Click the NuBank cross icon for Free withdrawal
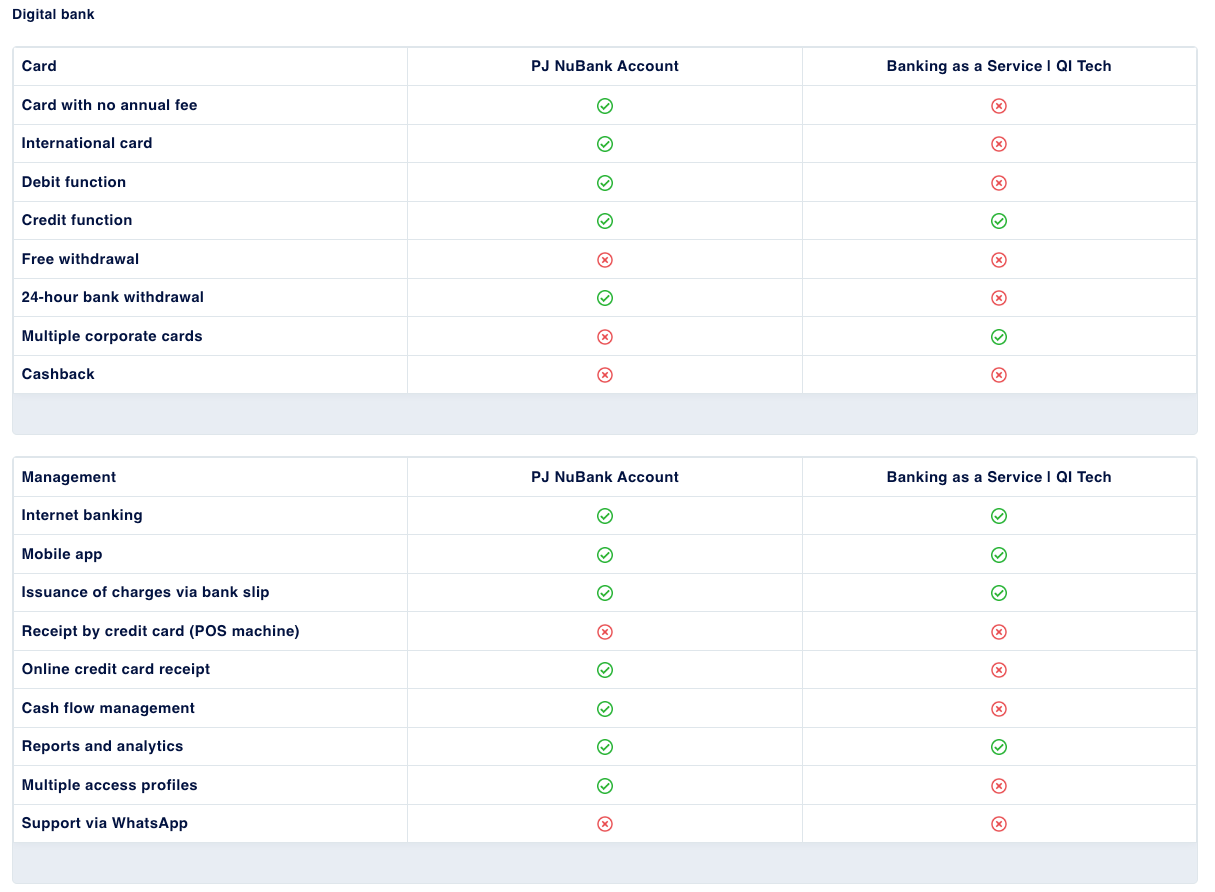 pos(605,260)
